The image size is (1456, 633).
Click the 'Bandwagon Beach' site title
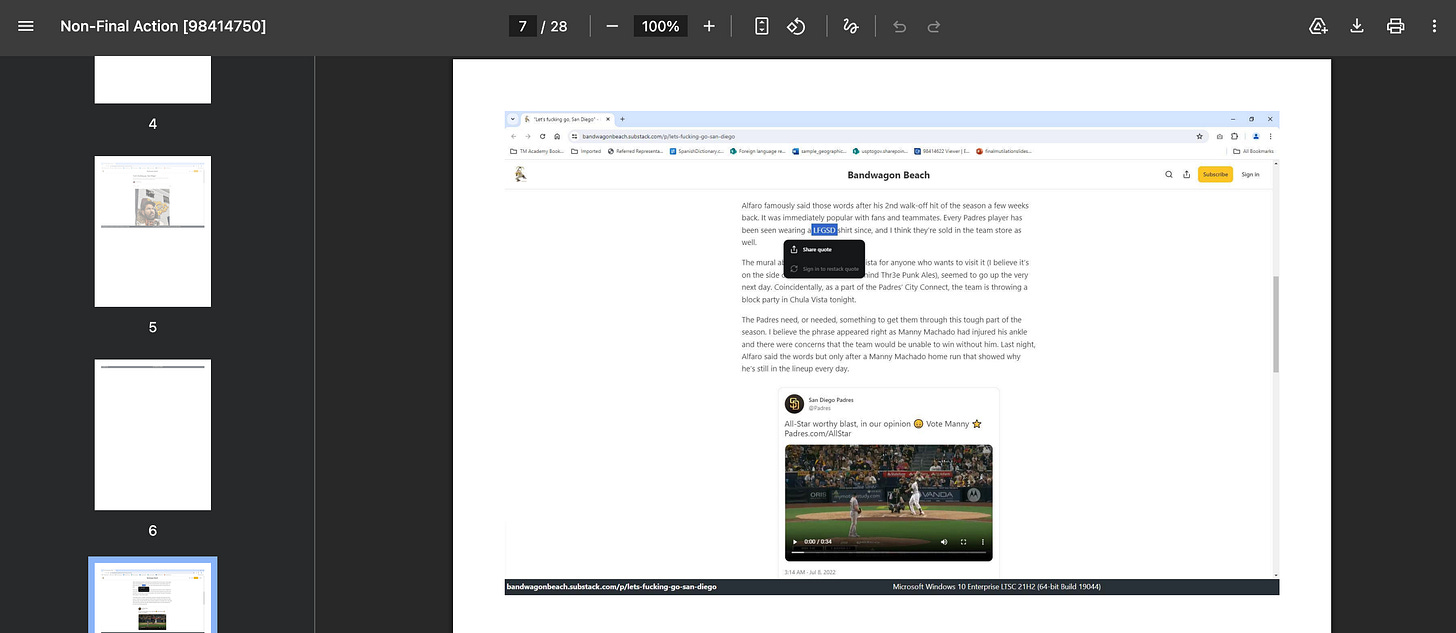pyautogui.click(x=888, y=175)
